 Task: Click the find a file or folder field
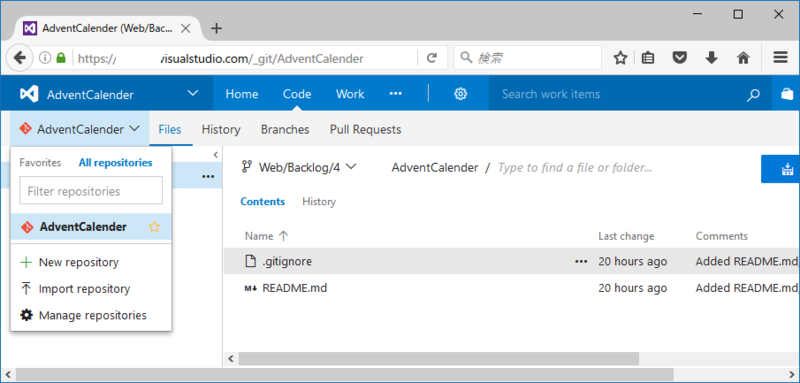574,167
